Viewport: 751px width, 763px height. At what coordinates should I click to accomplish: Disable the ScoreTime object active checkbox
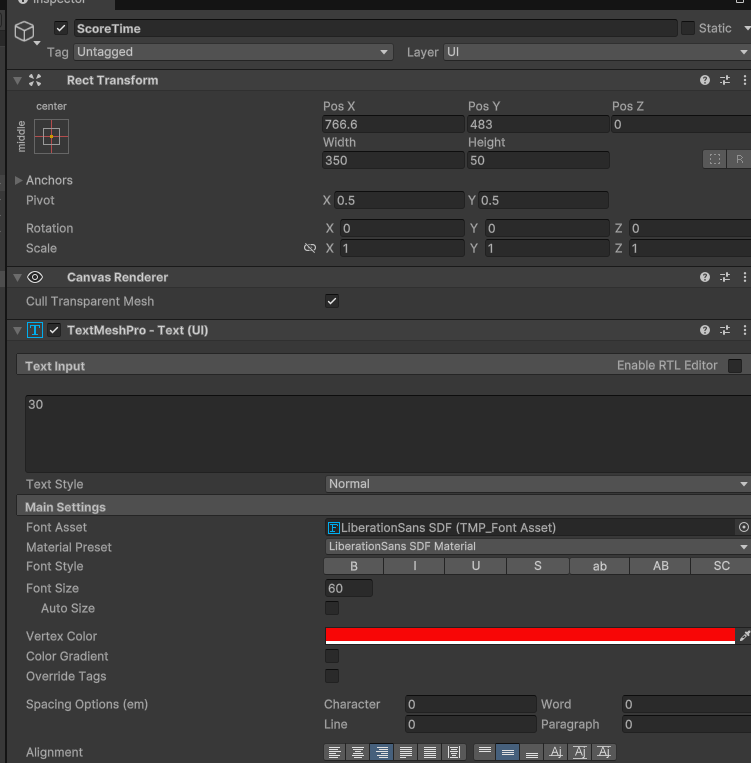click(61, 28)
